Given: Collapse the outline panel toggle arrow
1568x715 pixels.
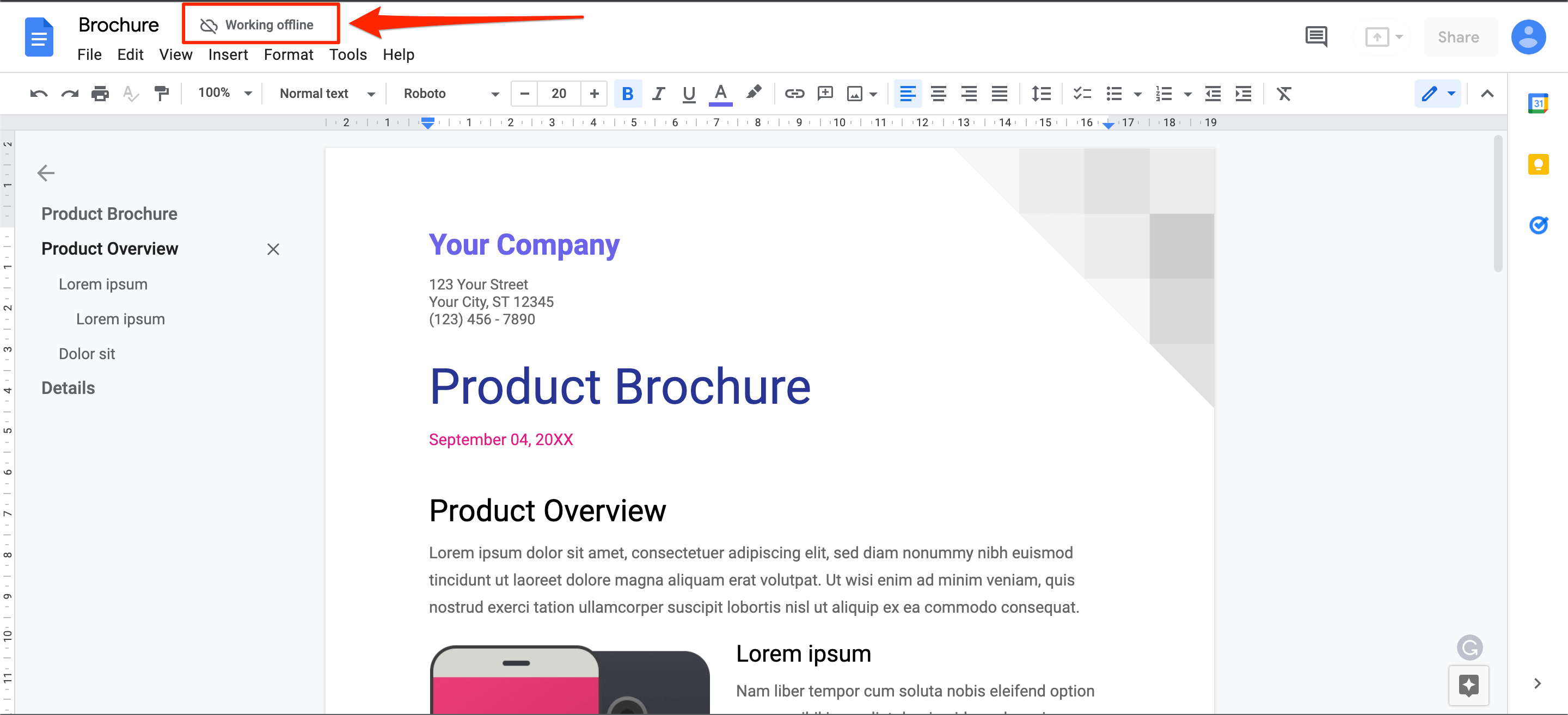Looking at the screenshot, I should (46, 171).
